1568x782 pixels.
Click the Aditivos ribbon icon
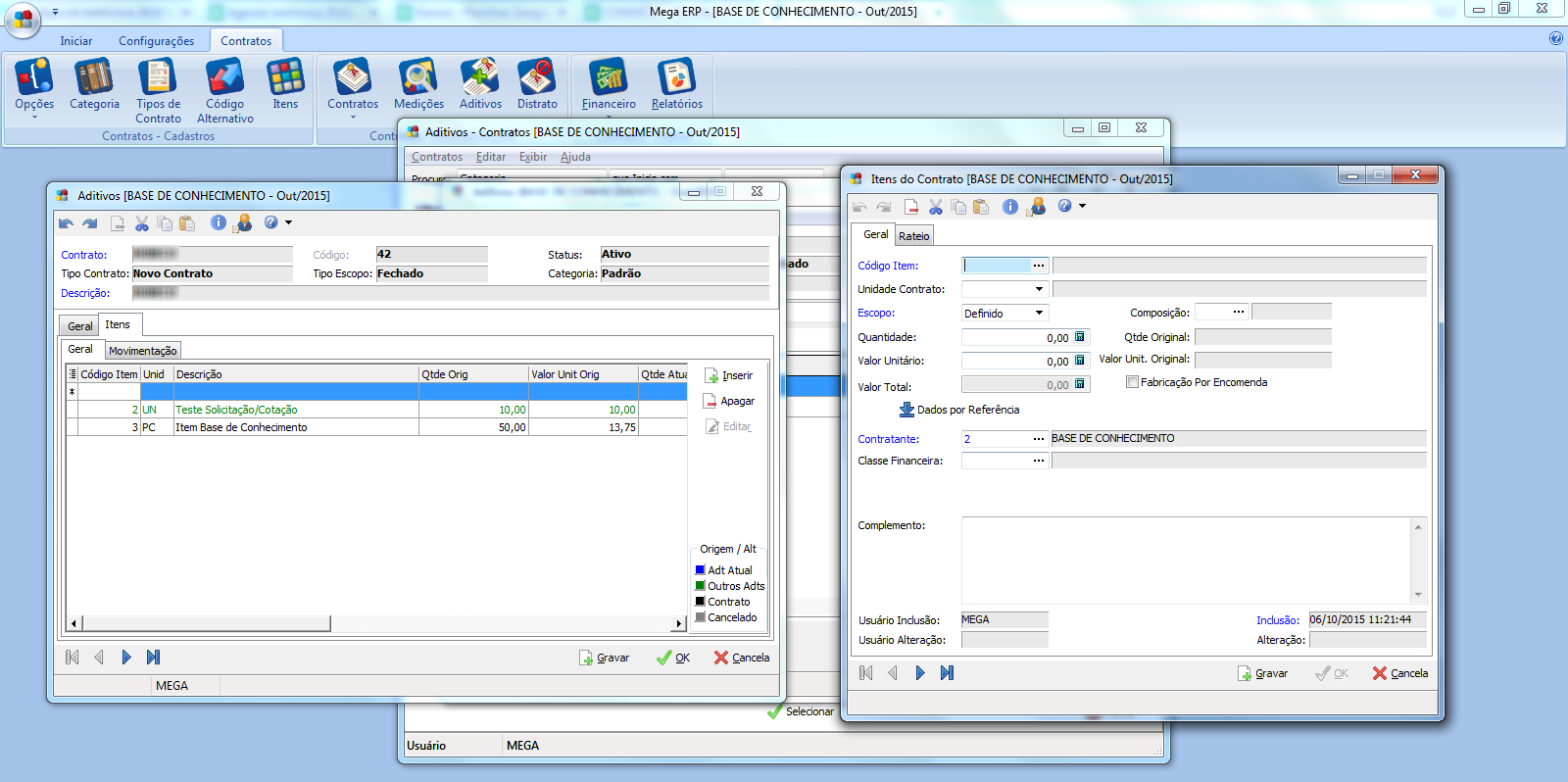click(x=480, y=83)
